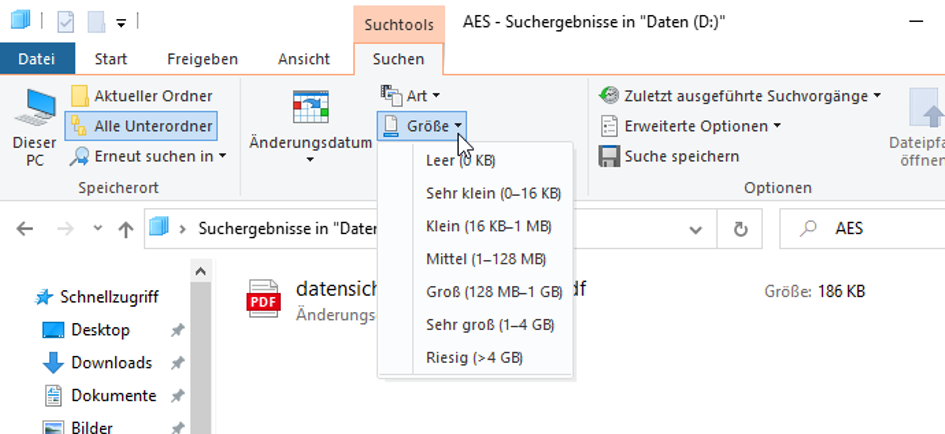Switch to the Ansicht ribbon tab
This screenshot has height=434, width=945.
[x=303, y=59]
